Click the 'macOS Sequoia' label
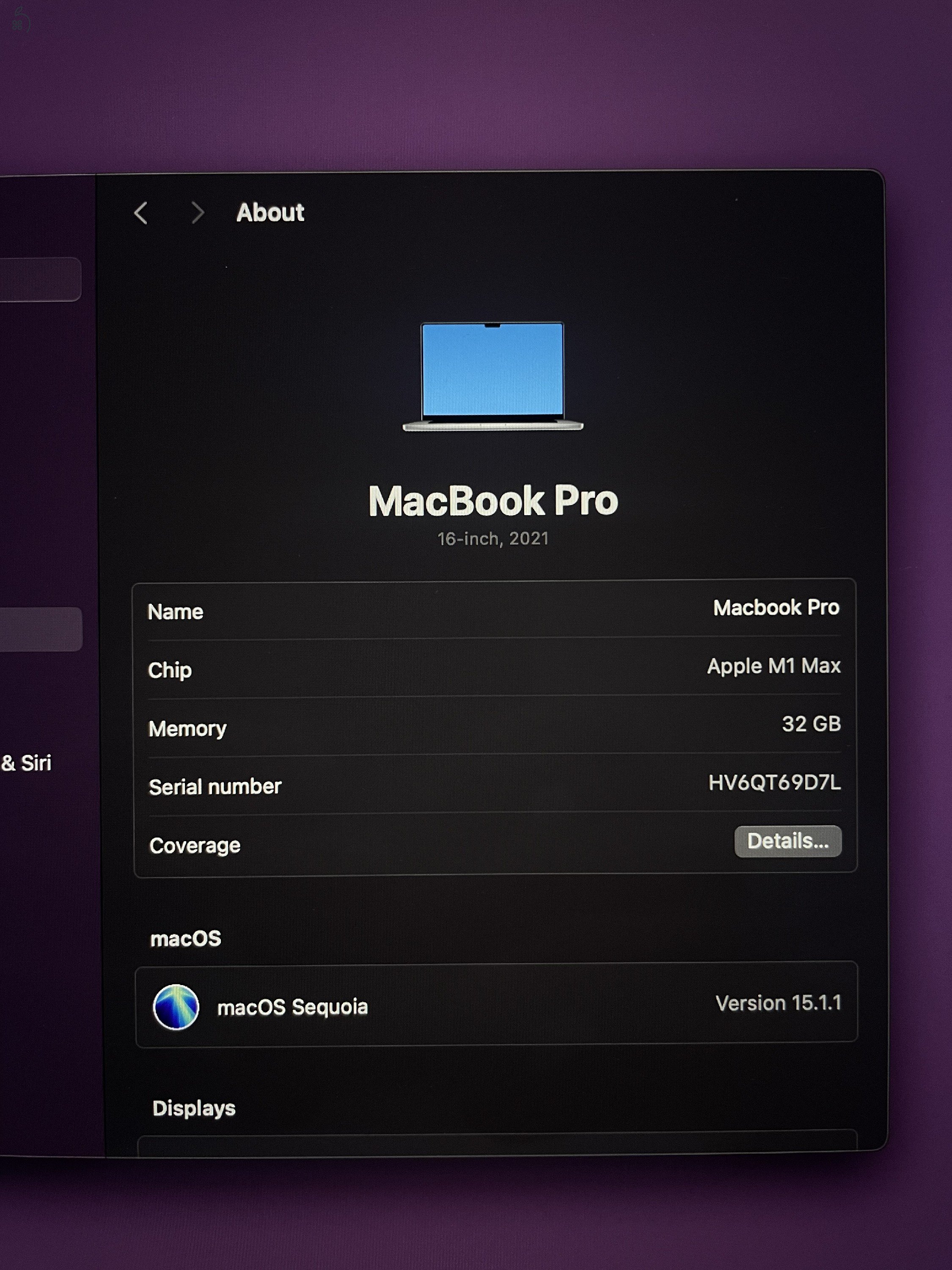This screenshot has height=1270, width=952. 293,1007
